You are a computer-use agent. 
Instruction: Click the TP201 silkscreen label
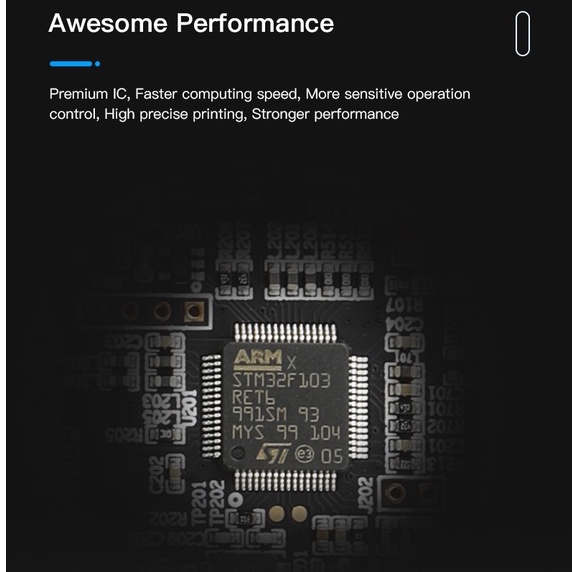click(x=199, y=504)
